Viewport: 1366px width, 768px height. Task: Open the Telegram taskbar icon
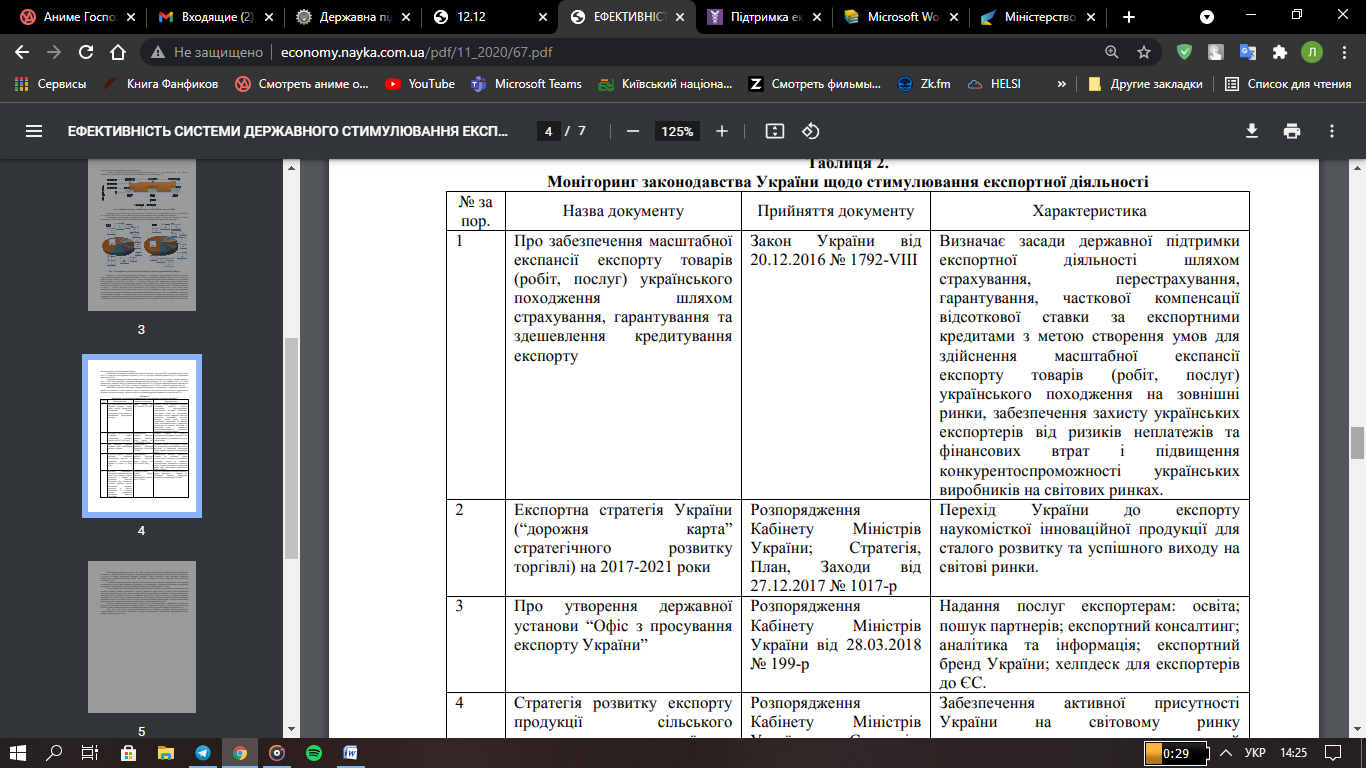click(203, 753)
